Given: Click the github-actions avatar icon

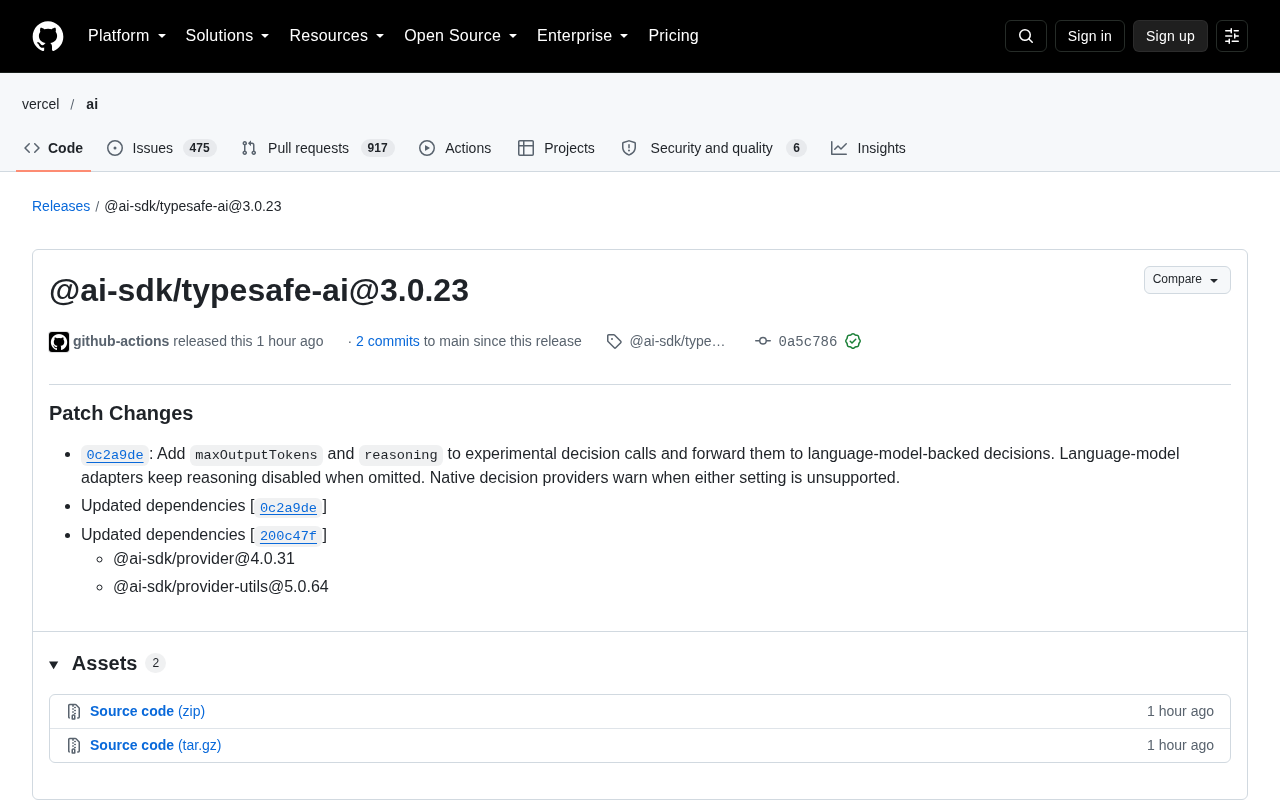Looking at the screenshot, I should click(x=59, y=342).
